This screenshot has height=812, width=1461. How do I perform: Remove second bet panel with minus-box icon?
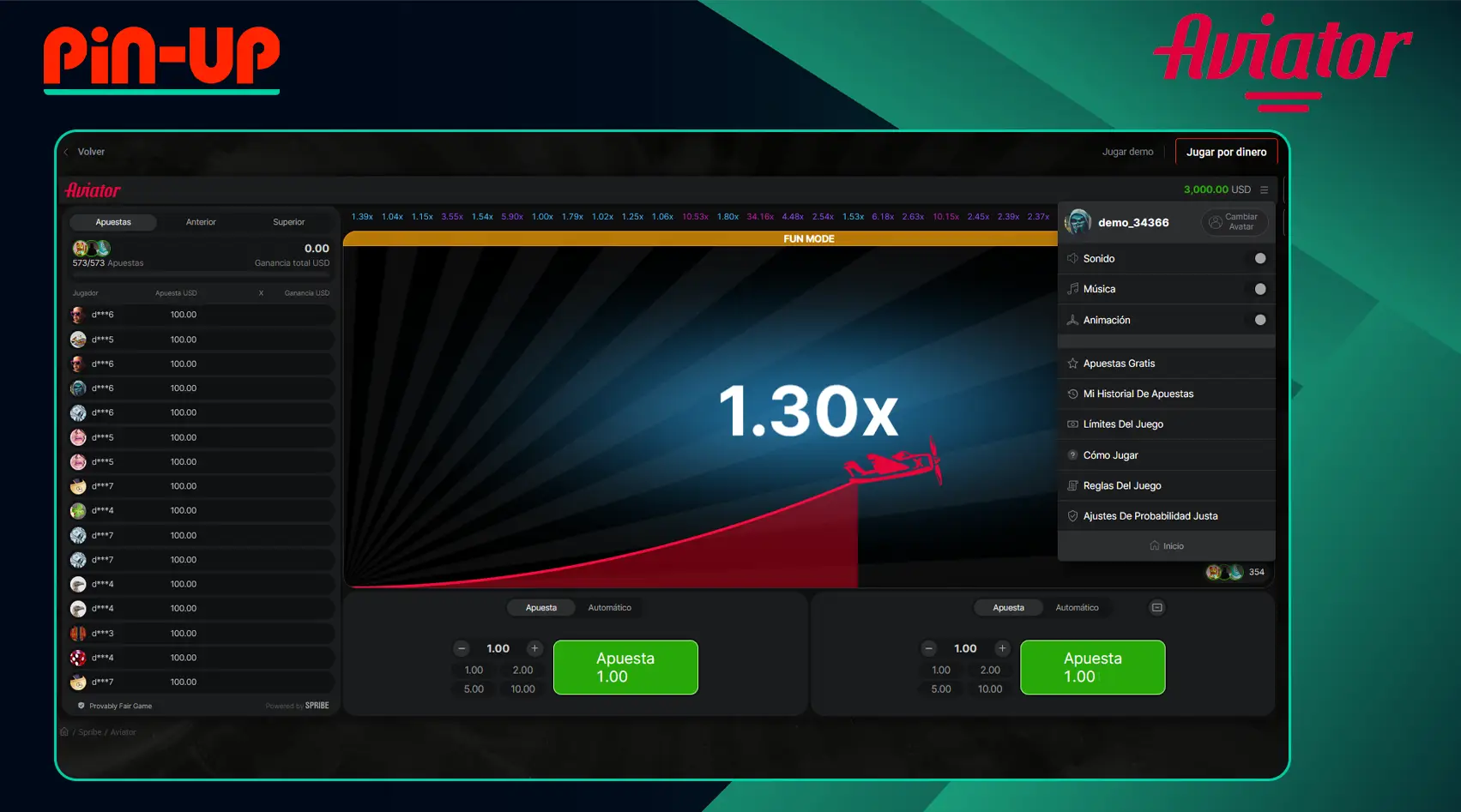(x=1157, y=607)
